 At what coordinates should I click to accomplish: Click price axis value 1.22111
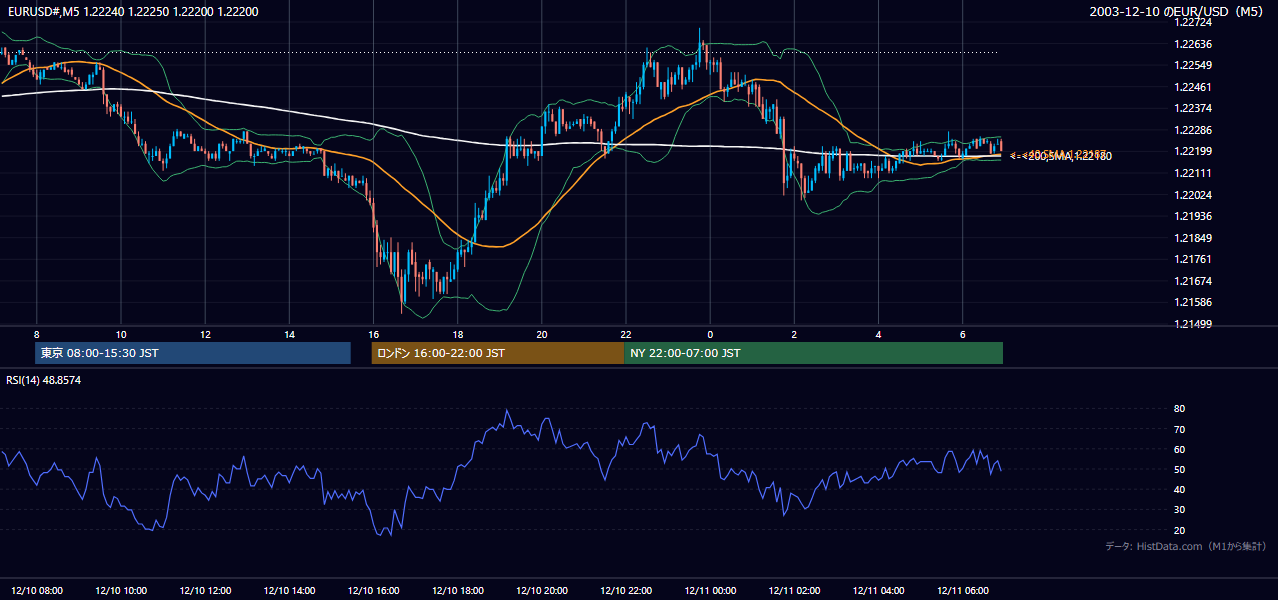coord(1195,173)
